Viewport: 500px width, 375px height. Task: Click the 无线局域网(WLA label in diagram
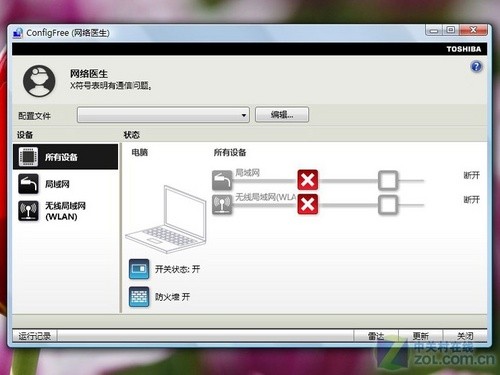tap(266, 197)
